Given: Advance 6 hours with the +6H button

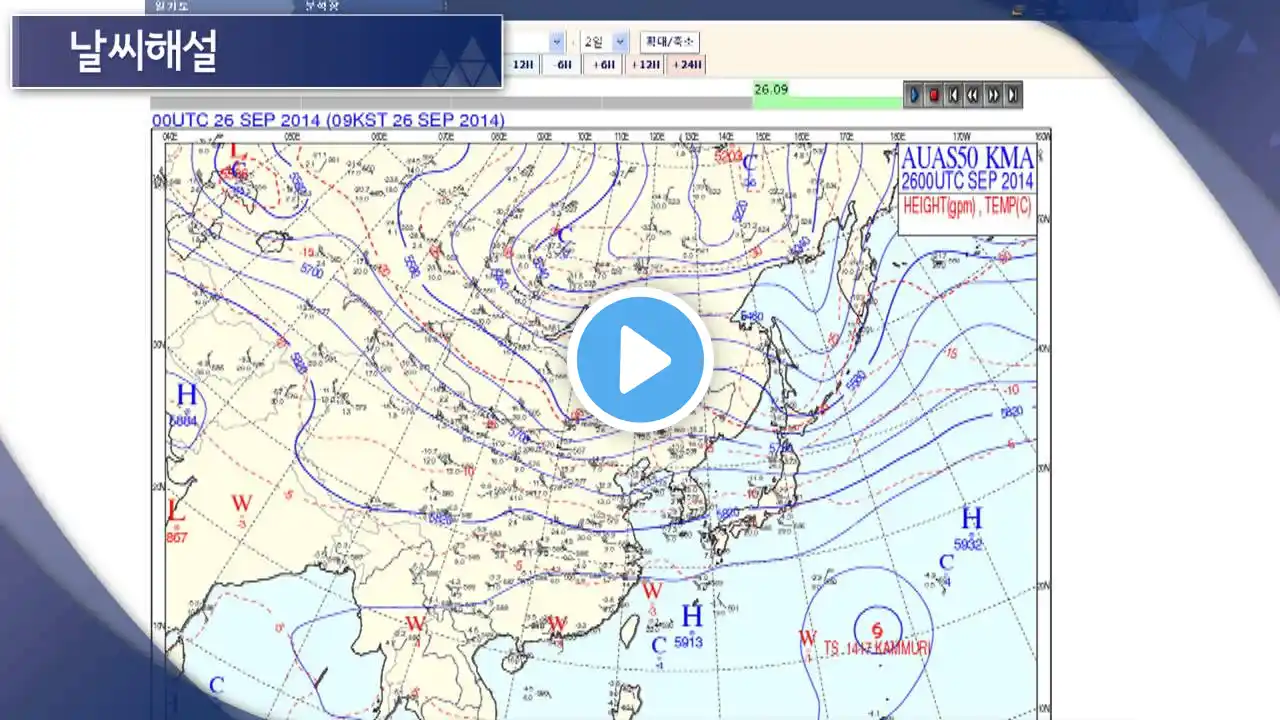Looking at the screenshot, I should click(604, 65).
